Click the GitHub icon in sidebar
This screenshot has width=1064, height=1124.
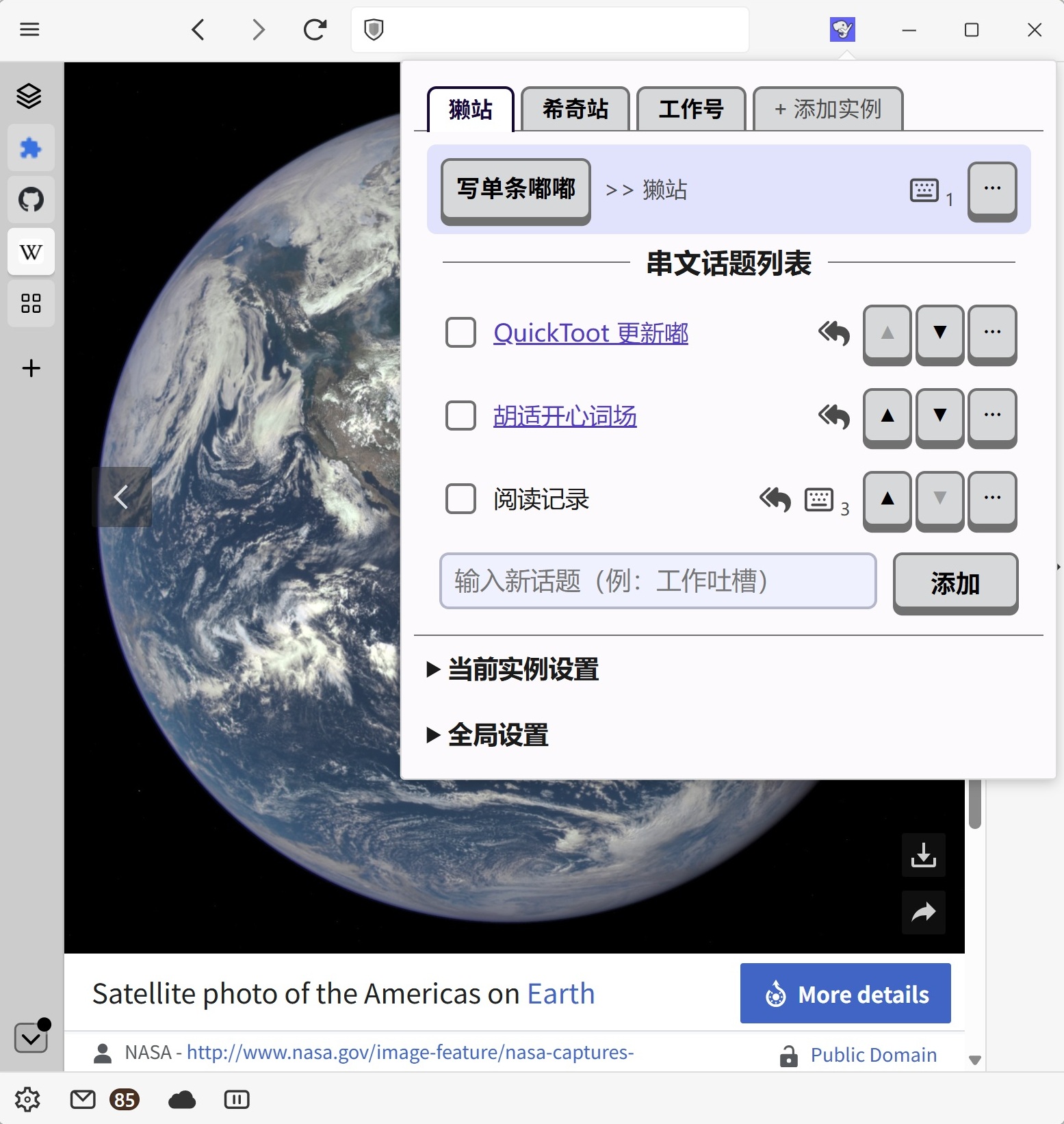pos(31,200)
